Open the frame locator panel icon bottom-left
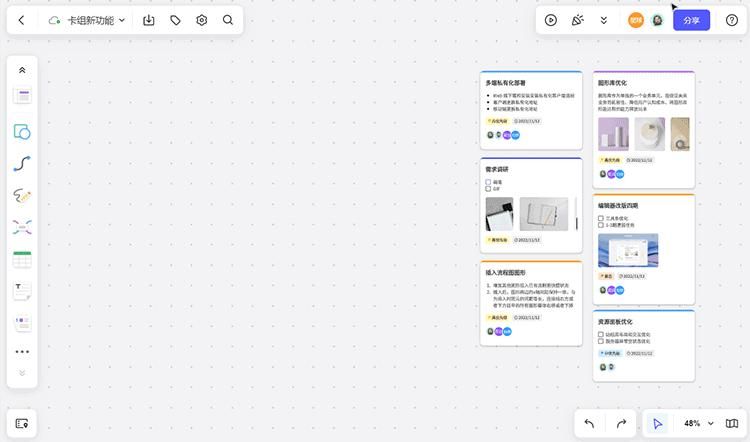 [22, 423]
